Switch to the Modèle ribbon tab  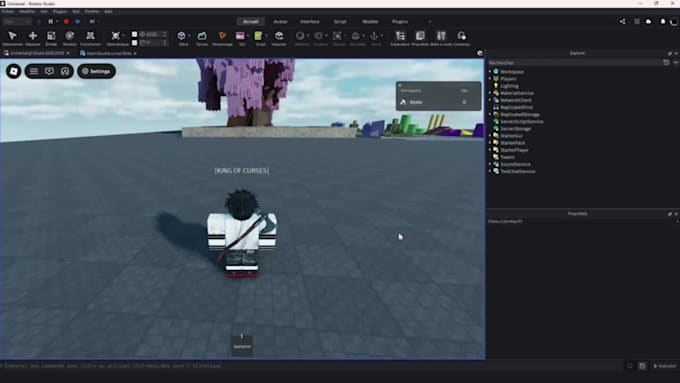[x=370, y=21]
